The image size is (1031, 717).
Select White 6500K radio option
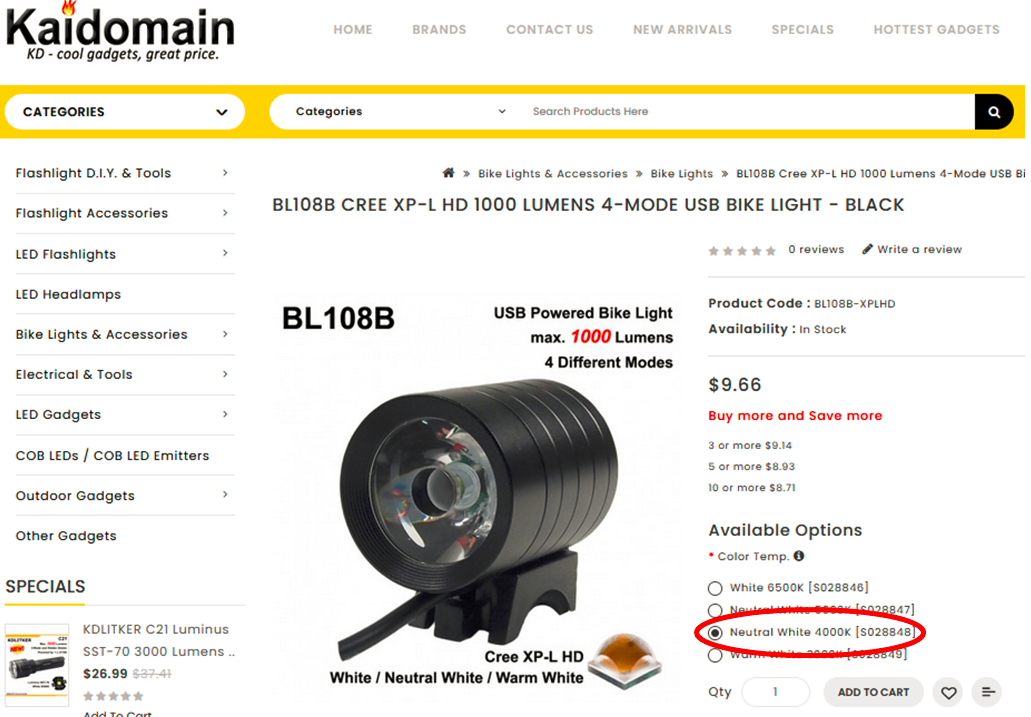pyautogui.click(x=715, y=588)
